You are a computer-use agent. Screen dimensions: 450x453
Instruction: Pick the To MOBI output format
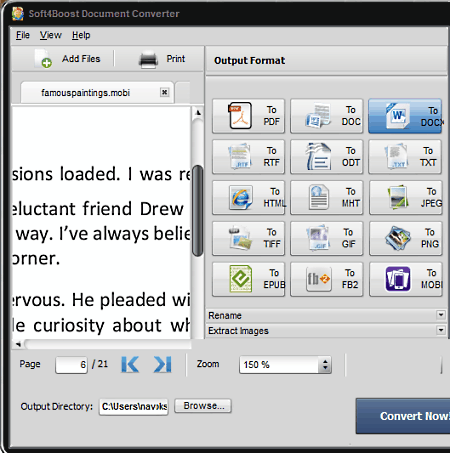[406, 279]
